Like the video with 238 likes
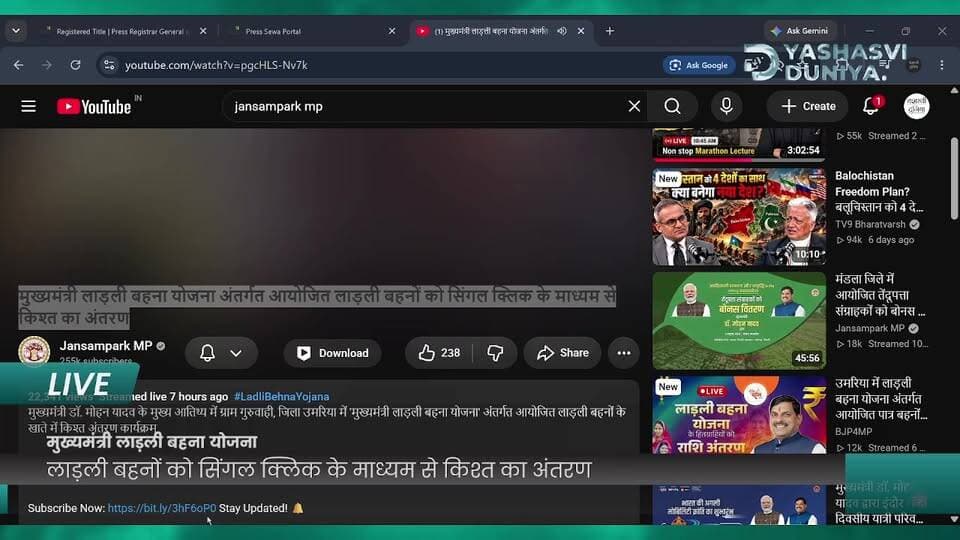 (x=439, y=353)
